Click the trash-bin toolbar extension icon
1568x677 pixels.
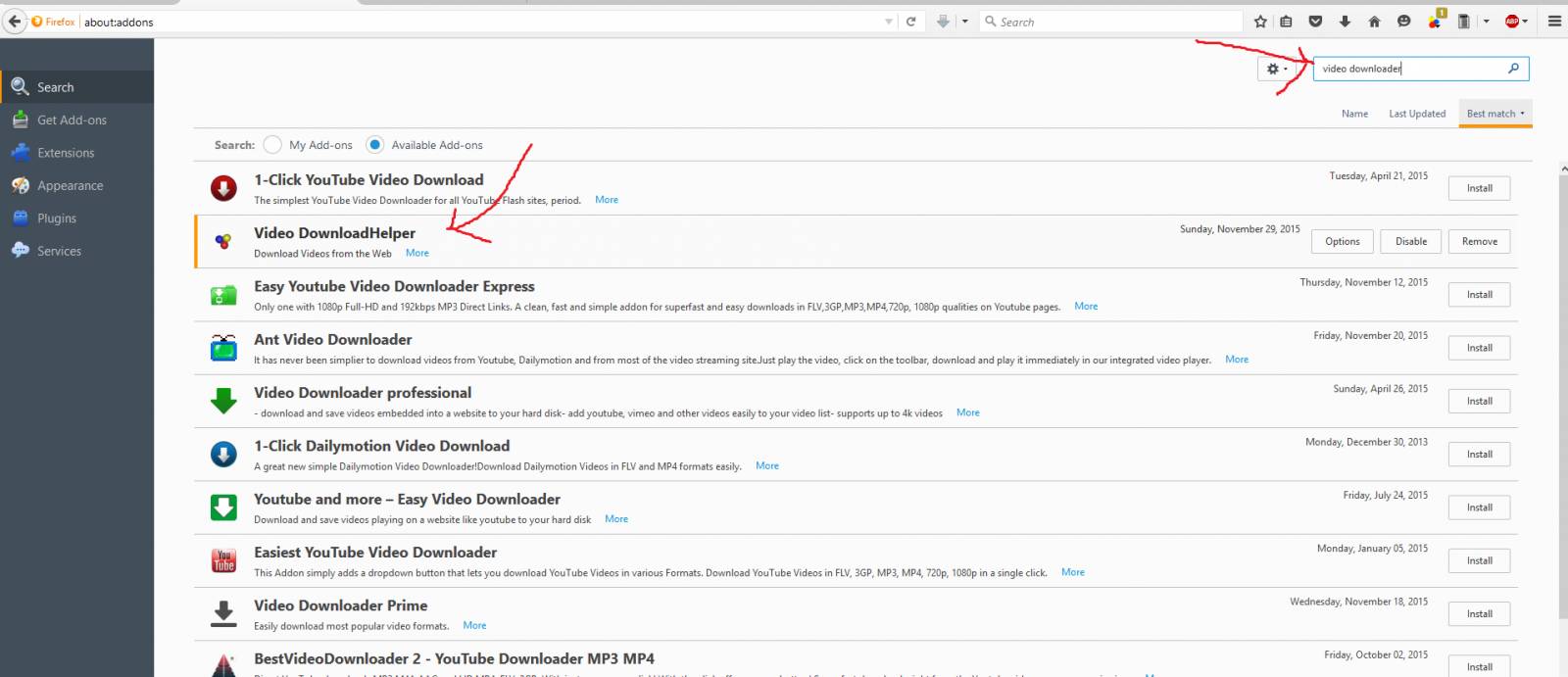[1463, 22]
